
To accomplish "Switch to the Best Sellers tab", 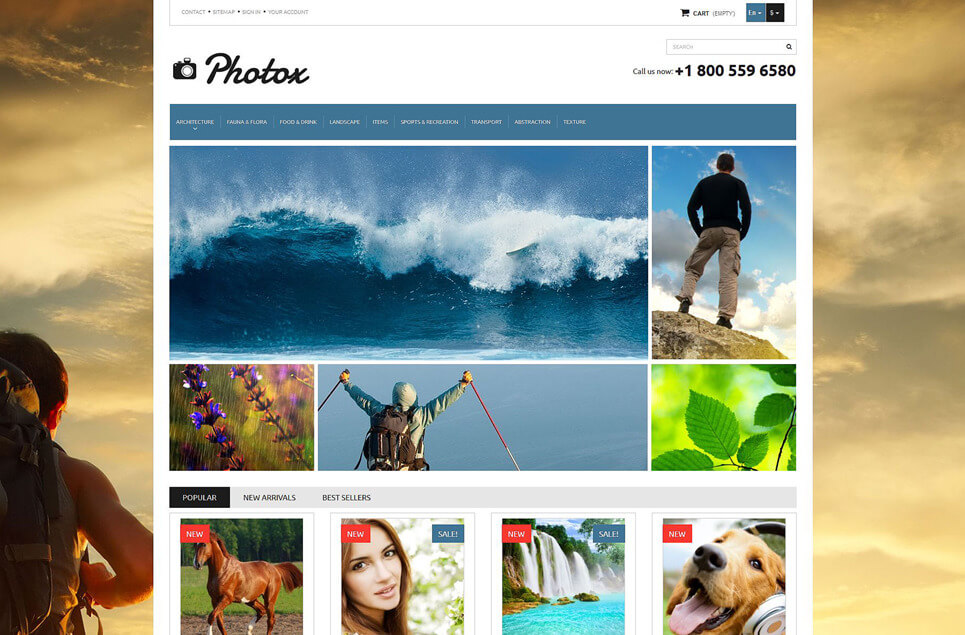I will pyautogui.click(x=346, y=497).
